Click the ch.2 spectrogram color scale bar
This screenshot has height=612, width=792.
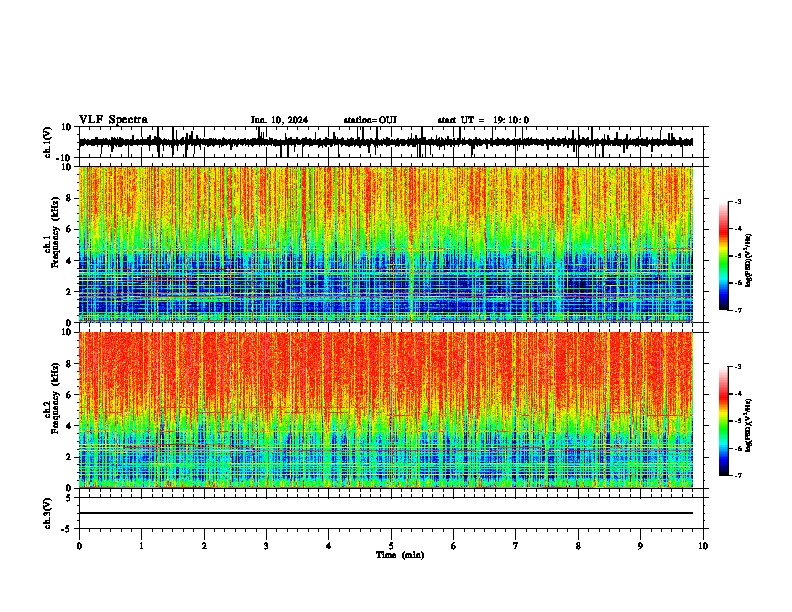pos(723,421)
